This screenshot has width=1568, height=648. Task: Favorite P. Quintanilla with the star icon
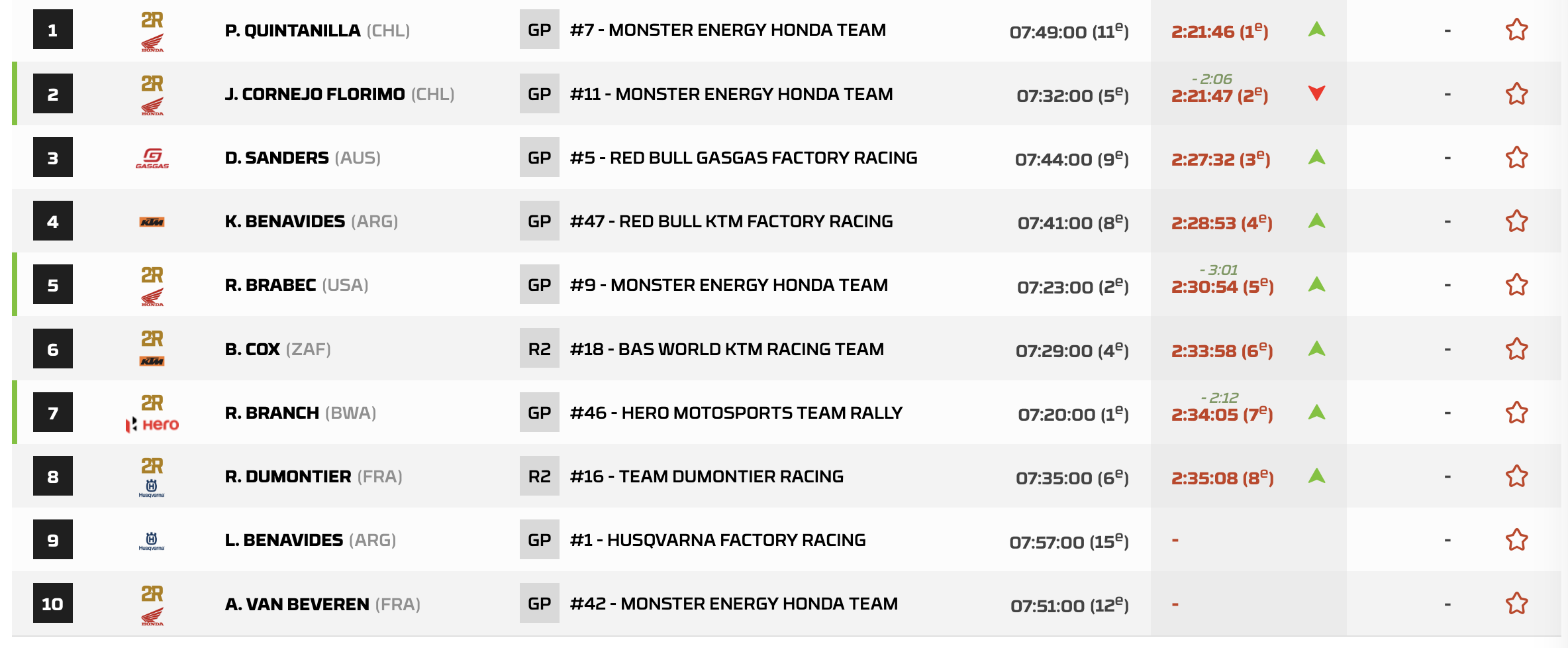(1516, 30)
